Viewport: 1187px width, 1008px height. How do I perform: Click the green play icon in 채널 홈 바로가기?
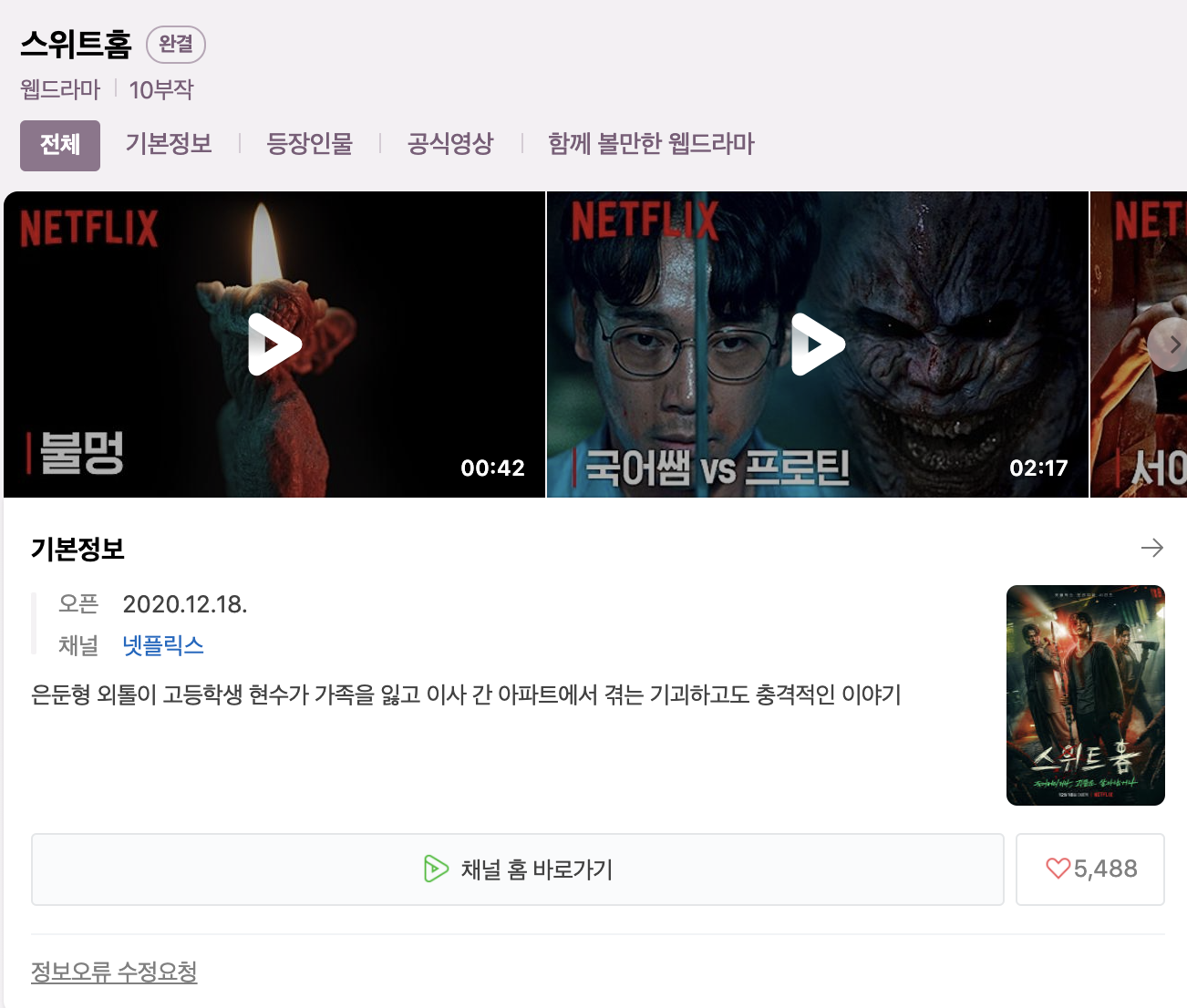(436, 869)
